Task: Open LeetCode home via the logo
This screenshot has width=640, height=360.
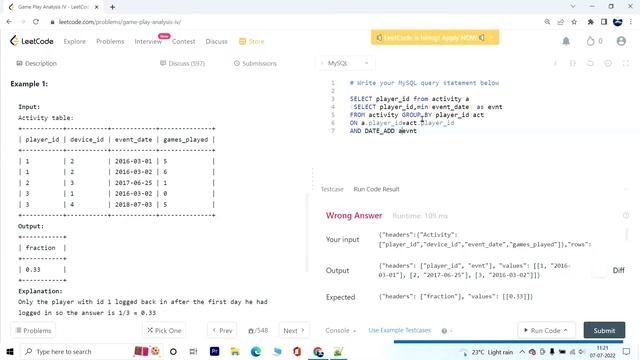Action: 32,41
